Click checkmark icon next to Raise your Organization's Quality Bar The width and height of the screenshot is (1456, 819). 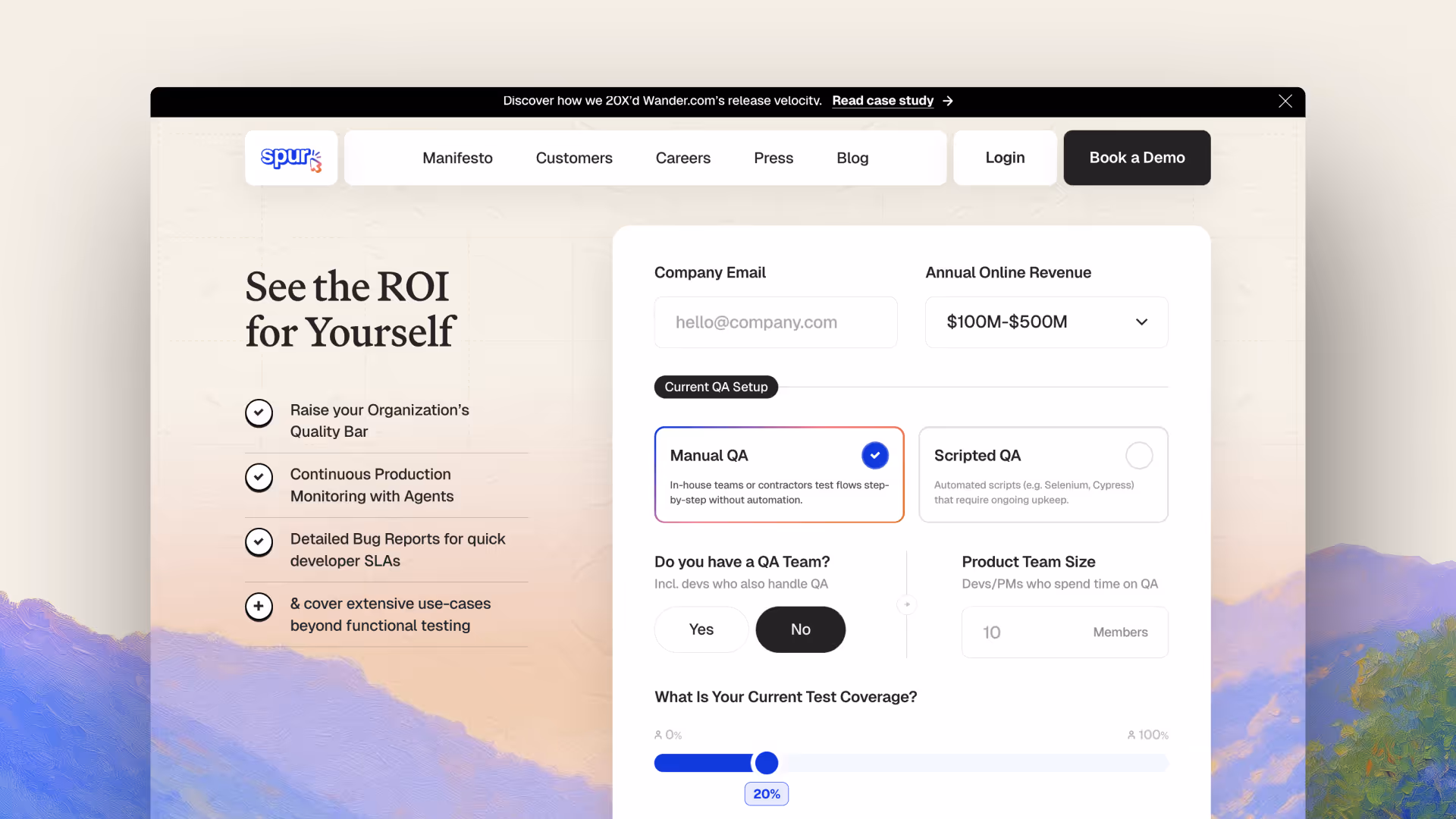coord(259,413)
